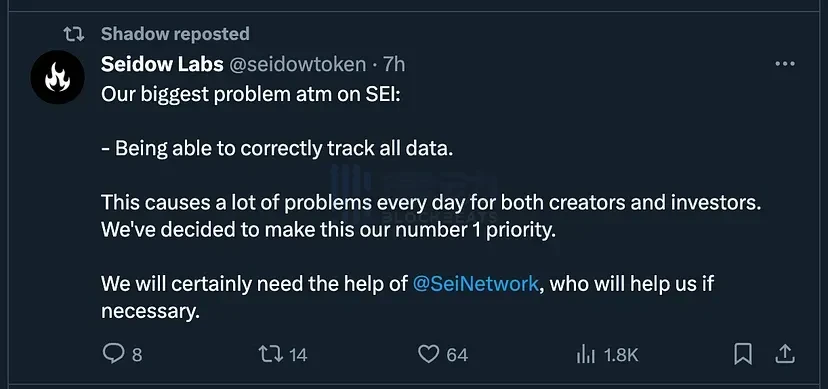Click the repost icon beside Shadow reposted
The image size is (828, 389).
73,34
